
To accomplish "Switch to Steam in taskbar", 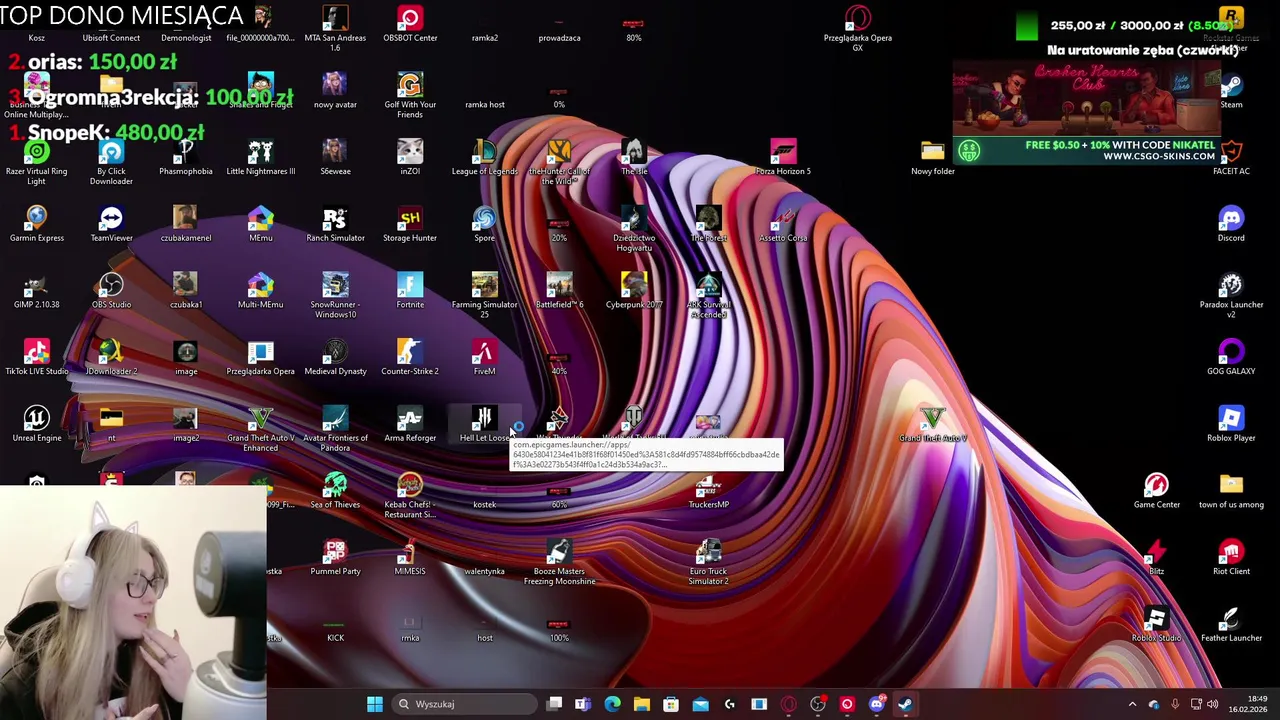I will [x=905, y=704].
